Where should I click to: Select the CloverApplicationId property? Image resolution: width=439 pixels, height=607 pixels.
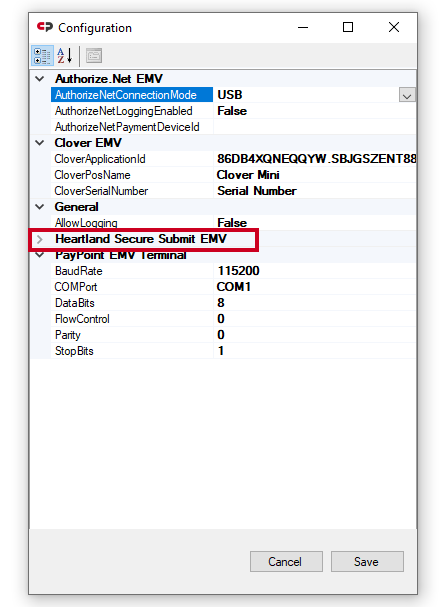pyautogui.click(x=132, y=159)
